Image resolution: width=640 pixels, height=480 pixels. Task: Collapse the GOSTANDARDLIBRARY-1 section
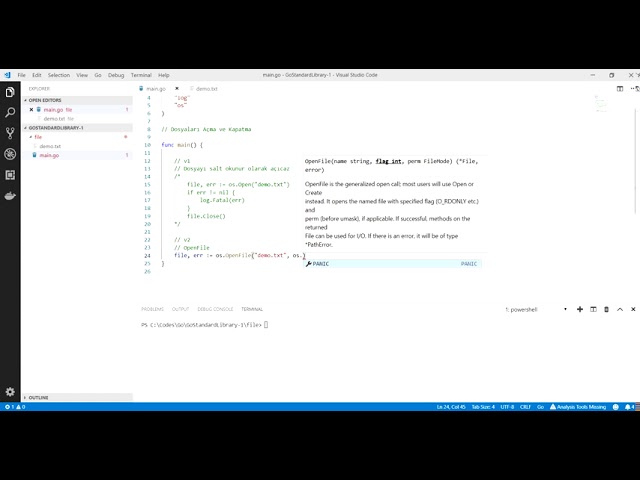(x=77, y=128)
